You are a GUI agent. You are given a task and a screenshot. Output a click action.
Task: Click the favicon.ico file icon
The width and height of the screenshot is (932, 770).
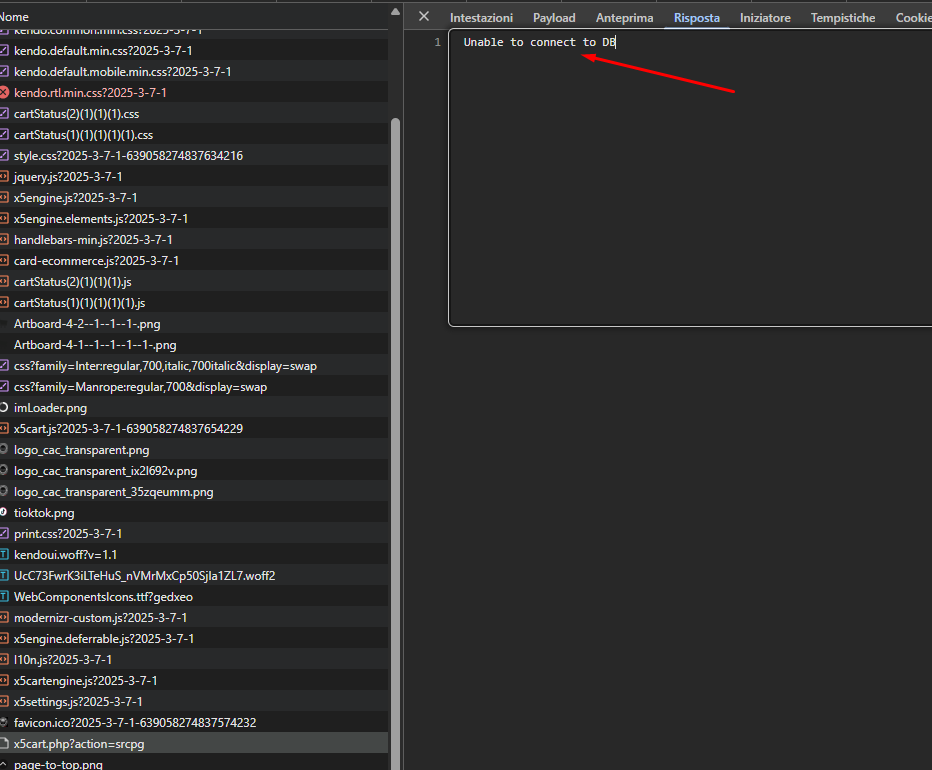click(4, 723)
